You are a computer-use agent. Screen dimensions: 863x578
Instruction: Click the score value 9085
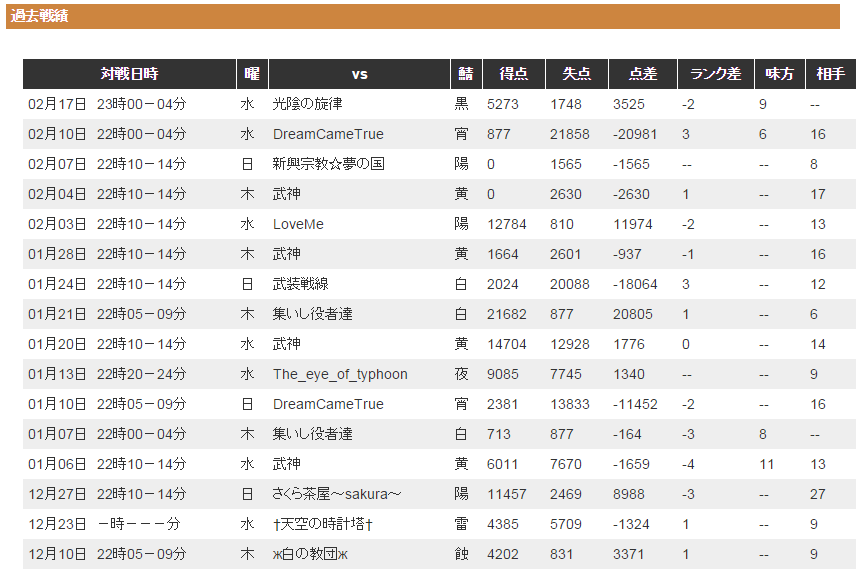tap(502, 374)
